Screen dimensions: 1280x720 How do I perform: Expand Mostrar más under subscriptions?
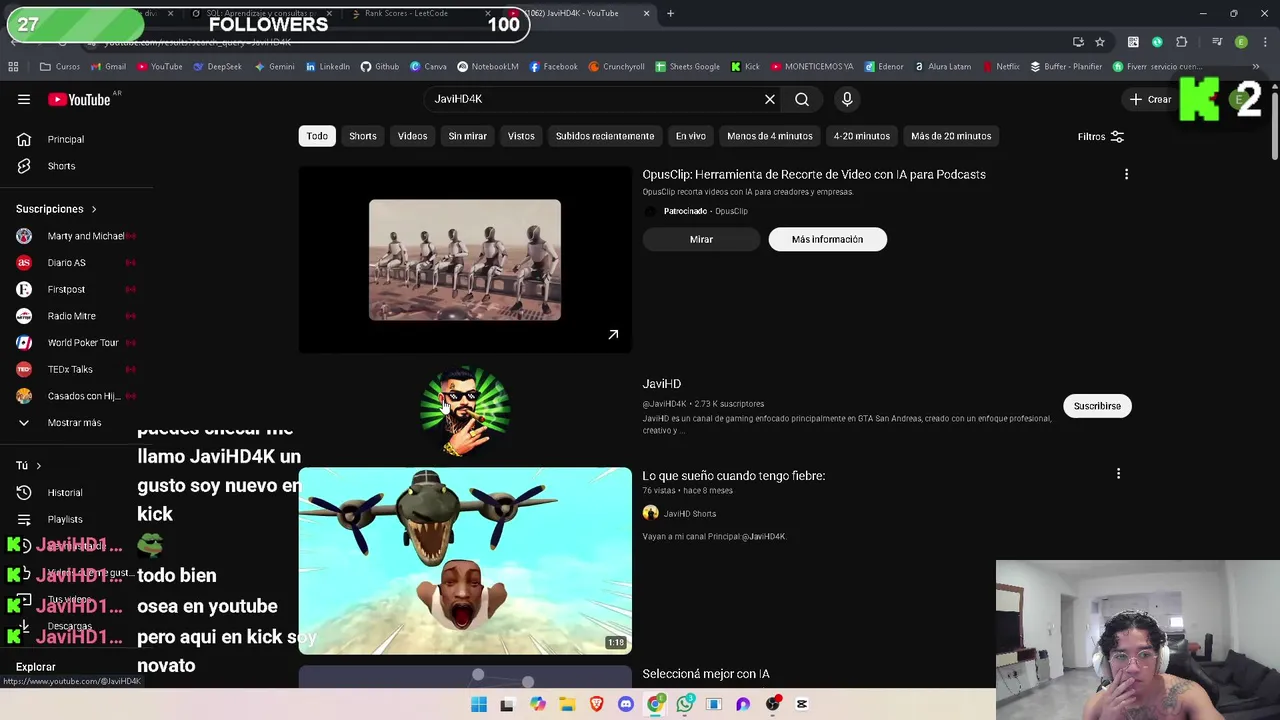(76, 422)
